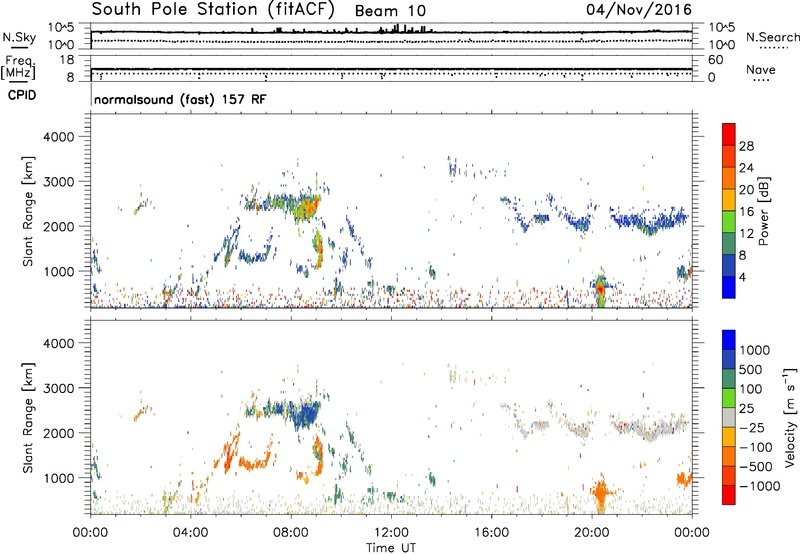Click Velocity color bar segment between -500 and -100
This screenshot has width=800, height=554.
click(x=729, y=456)
